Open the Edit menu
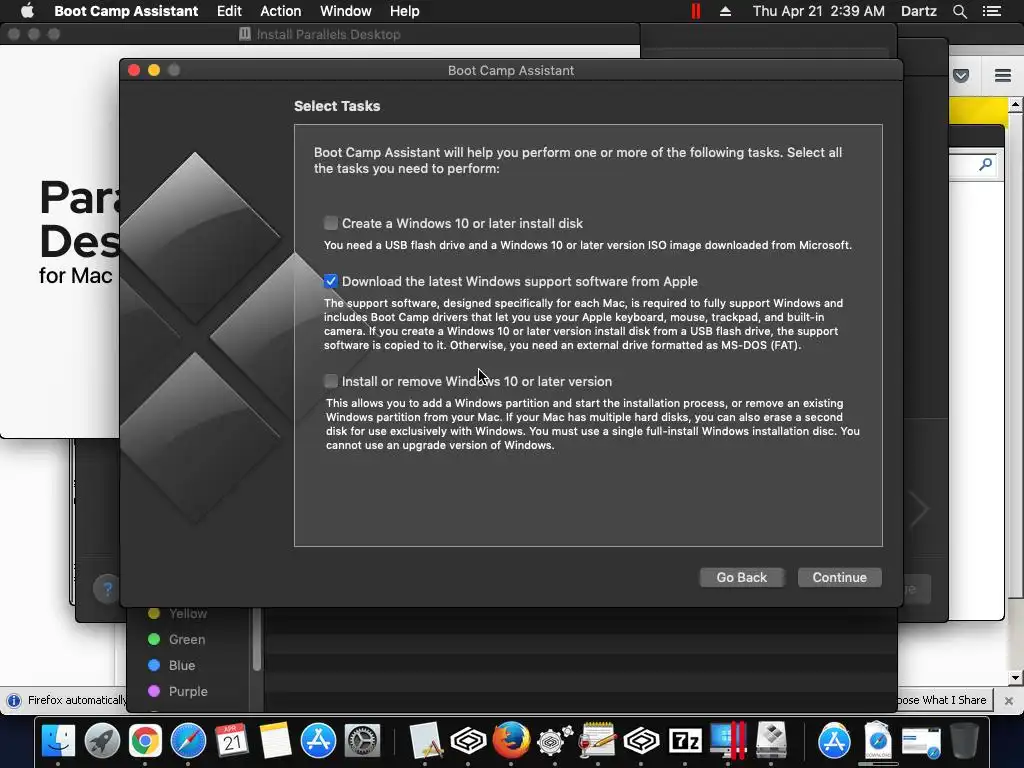1024x768 pixels. pos(229,11)
